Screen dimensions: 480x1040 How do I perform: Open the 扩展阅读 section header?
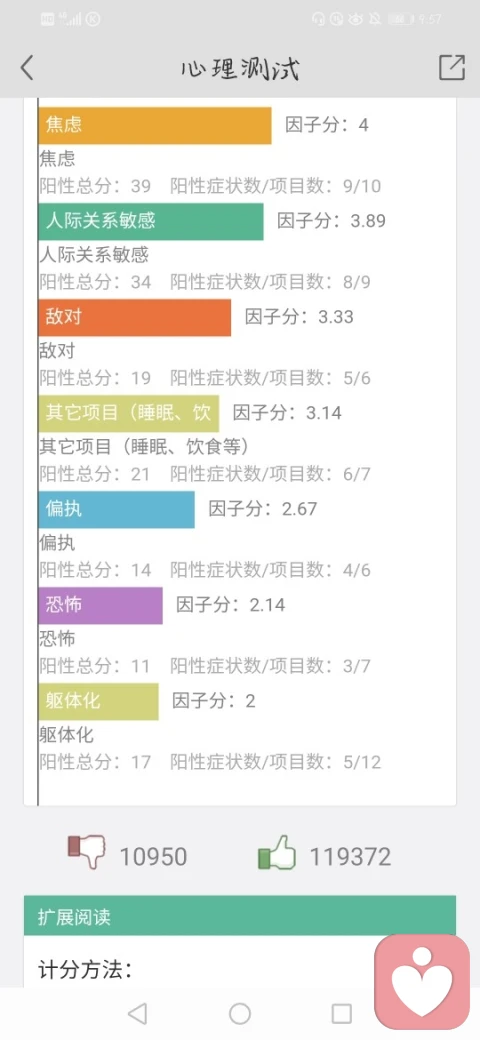[240, 915]
